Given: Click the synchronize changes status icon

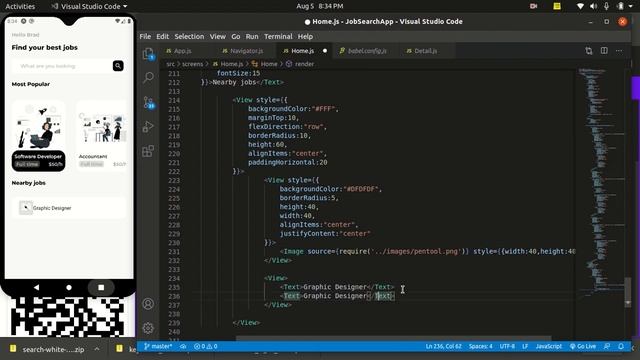Looking at the screenshot, I should pos(183,346).
